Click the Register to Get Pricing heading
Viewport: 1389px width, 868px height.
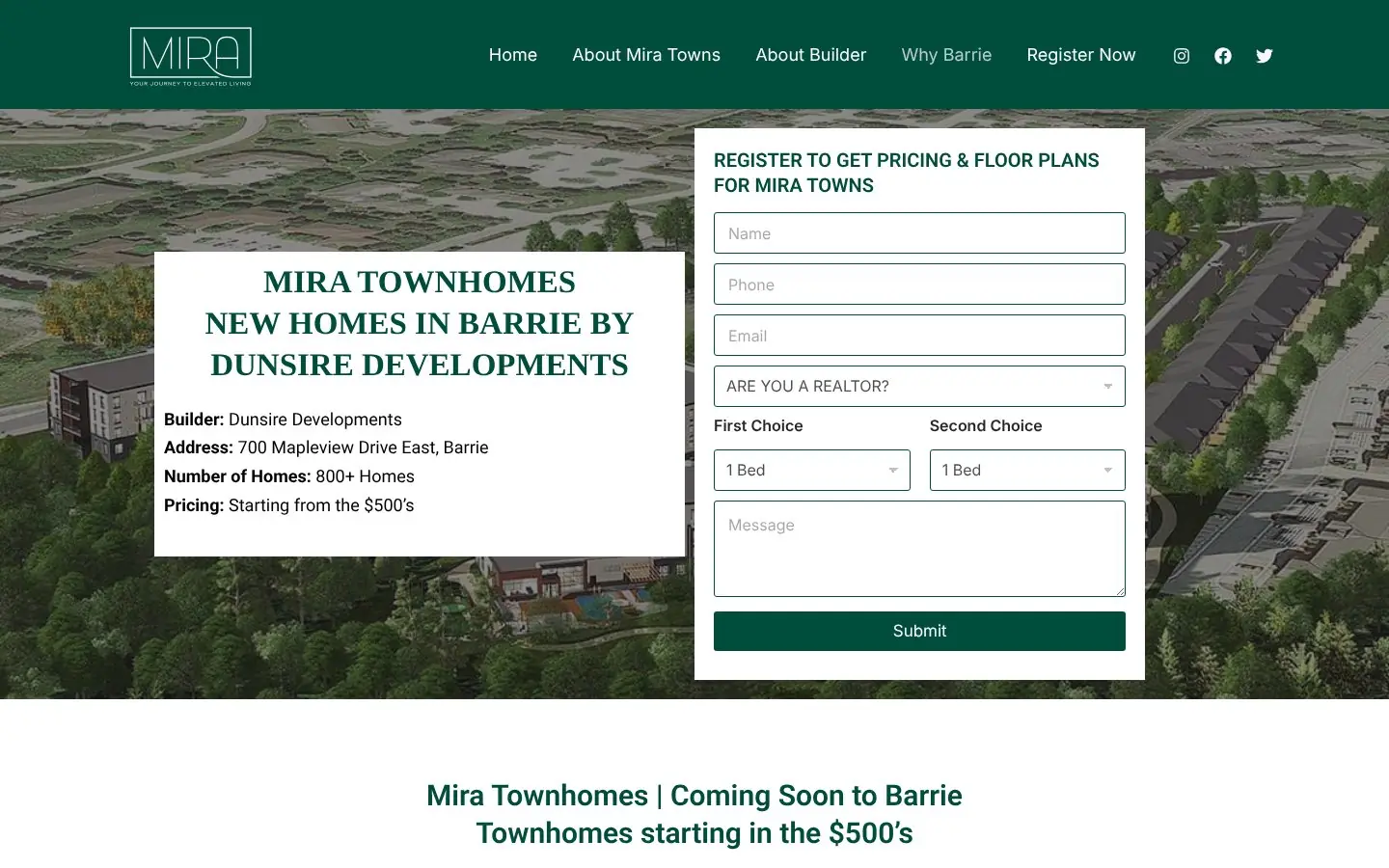[906, 173]
